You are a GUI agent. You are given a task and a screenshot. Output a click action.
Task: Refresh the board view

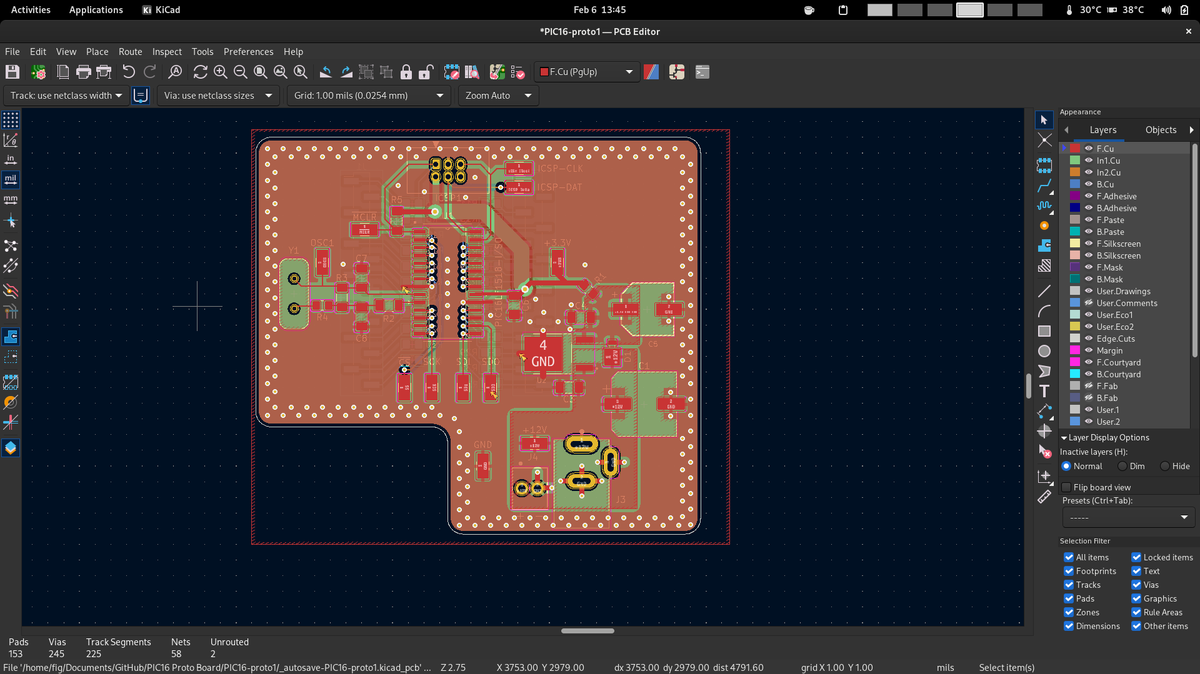pyautogui.click(x=200, y=72)
